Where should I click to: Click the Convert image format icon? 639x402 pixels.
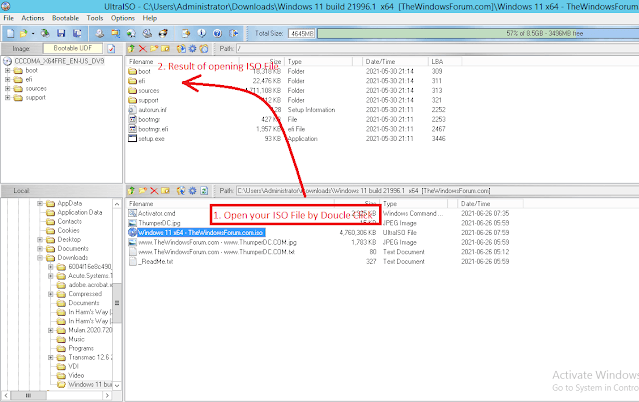coord(115,33)
